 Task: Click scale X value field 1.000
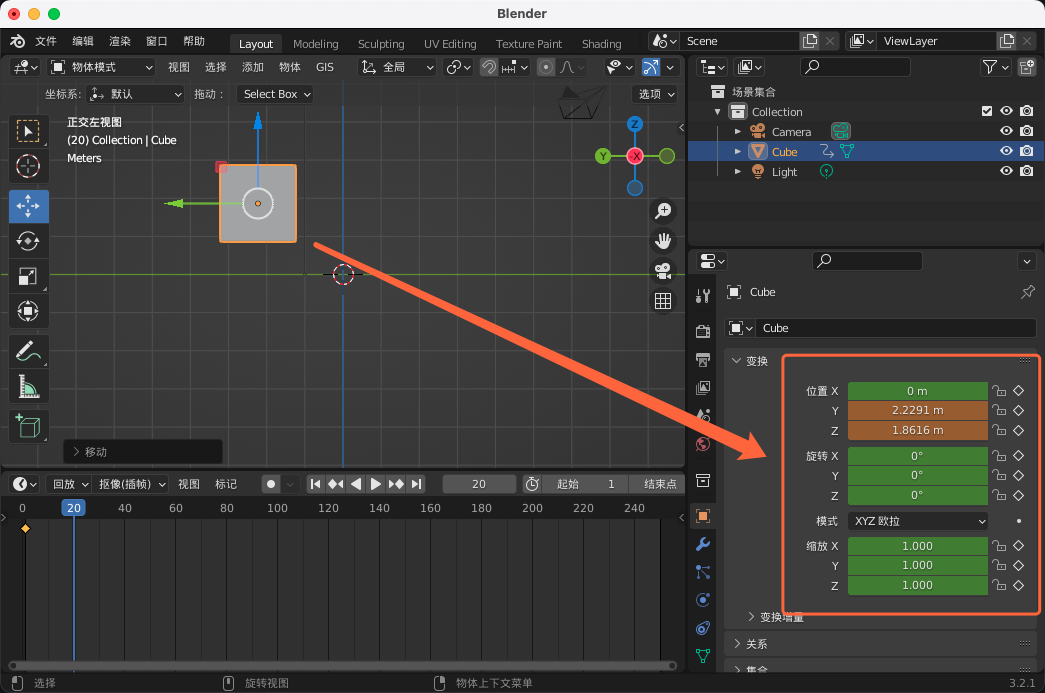click(x=918, y=546)
